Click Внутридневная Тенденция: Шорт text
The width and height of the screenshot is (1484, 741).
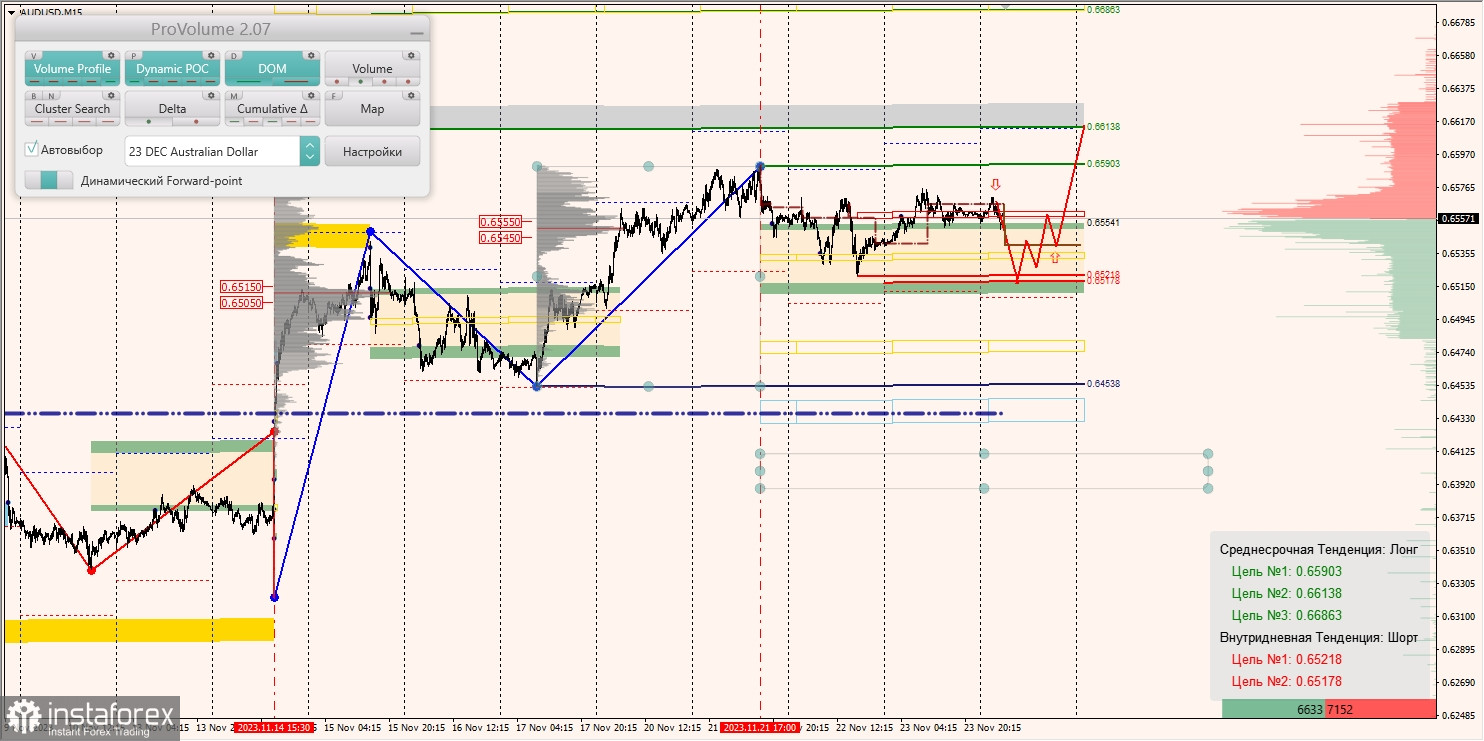click(x=1319, y=637)
